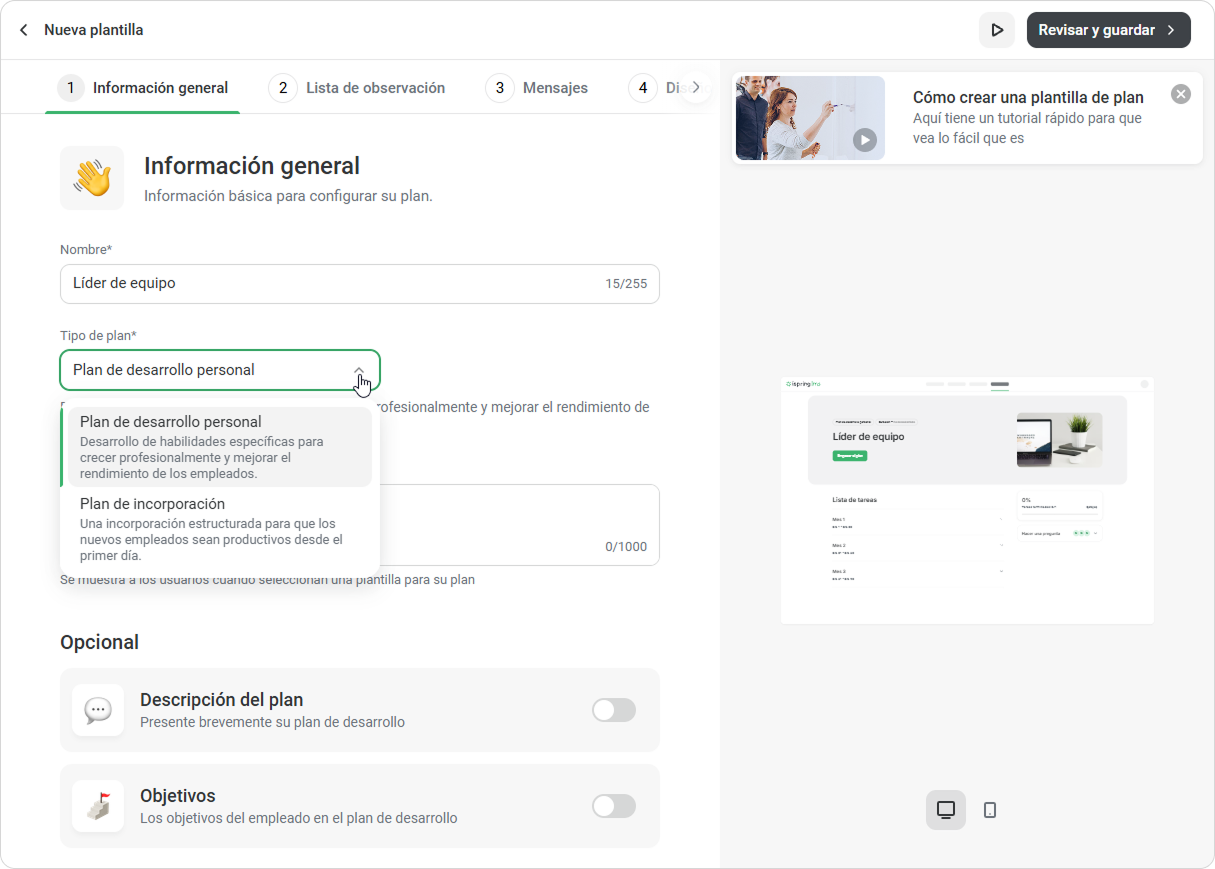Click Revisar y guardar button
The height and width of the screenshot is (869, 1215).
click(x=1108, y=30)
